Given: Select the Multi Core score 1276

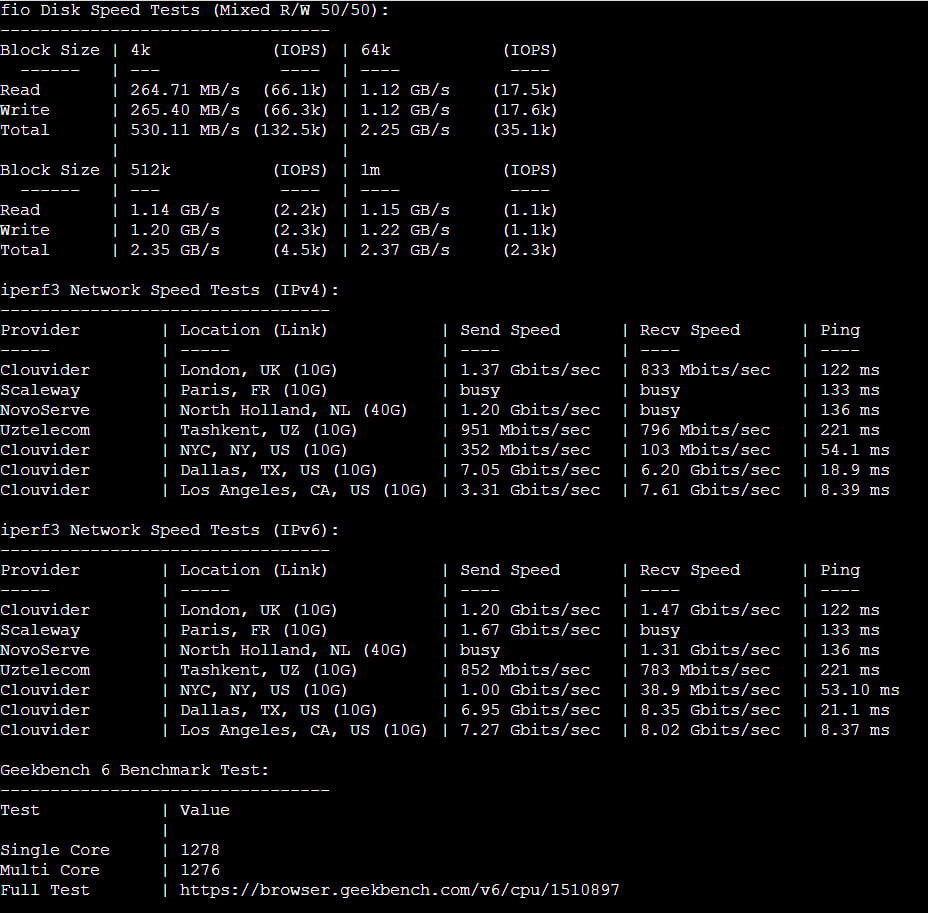Looking at the screenshot, I should (199, 870).
